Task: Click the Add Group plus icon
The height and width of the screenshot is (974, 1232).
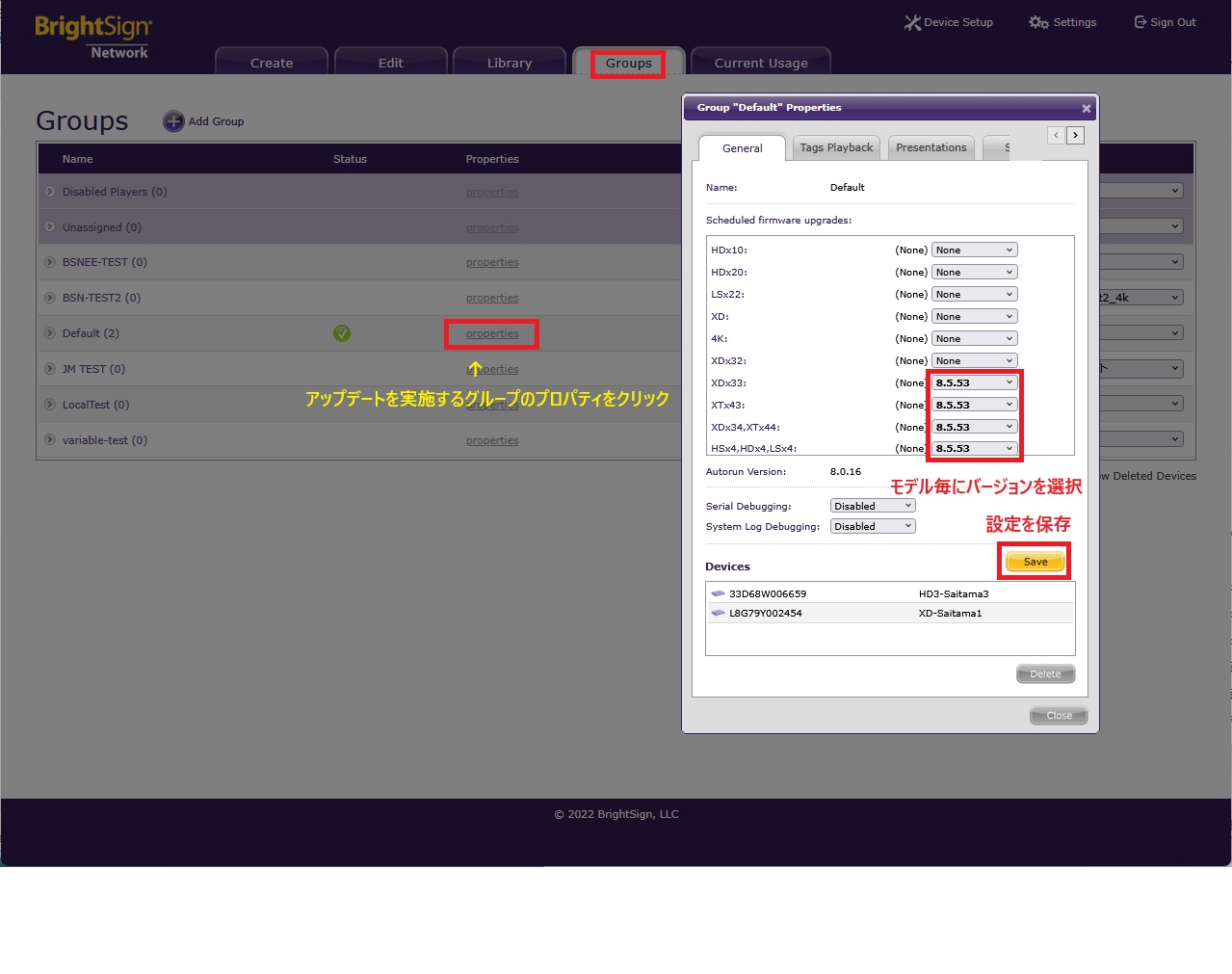Action: tap(173, 121)
